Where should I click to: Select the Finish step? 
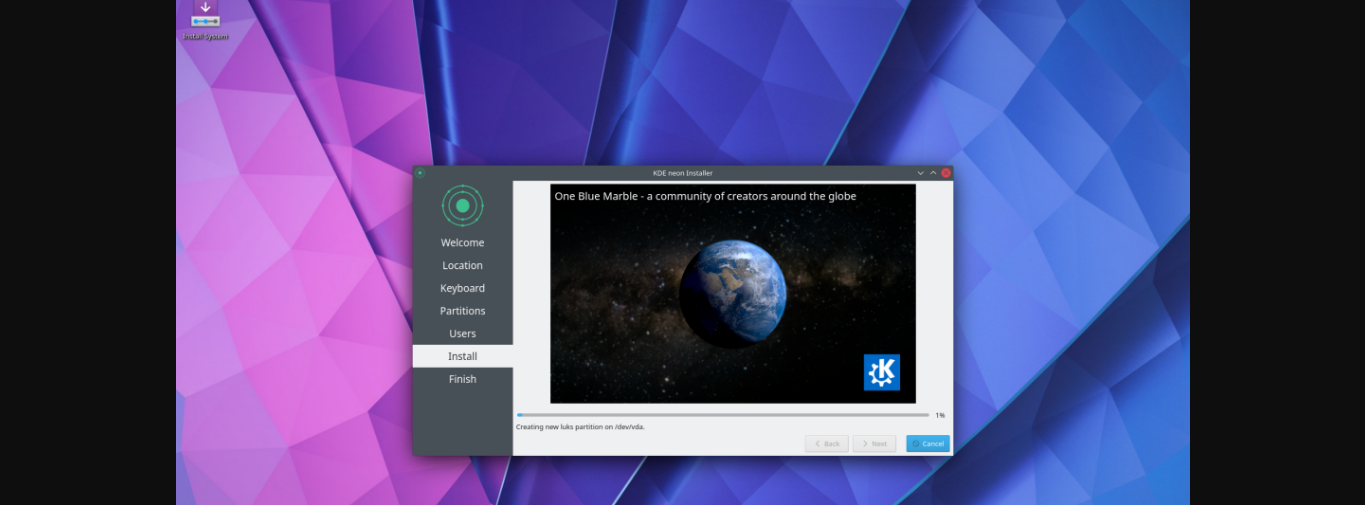point(462,379)
